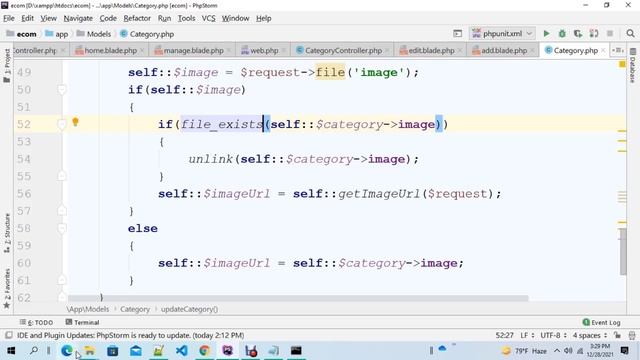Start debugging with the bug icon
640x360 pixels.
(x=562, y=33)
